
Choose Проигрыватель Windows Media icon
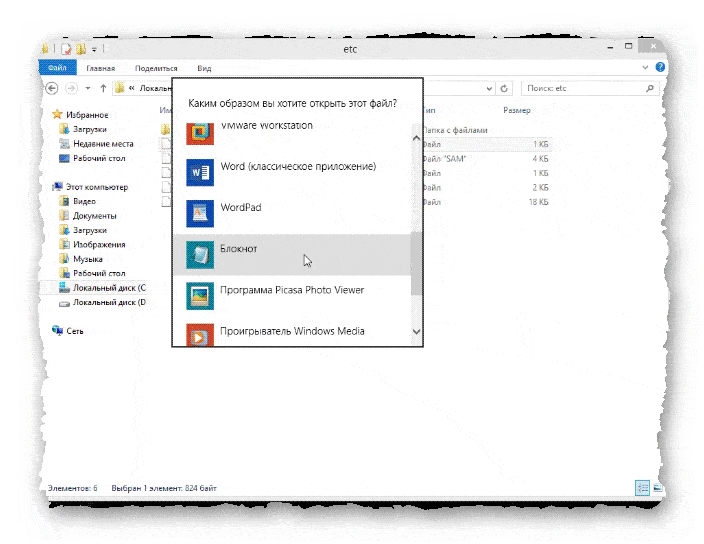pyautogui.click(x=200, y=335)
